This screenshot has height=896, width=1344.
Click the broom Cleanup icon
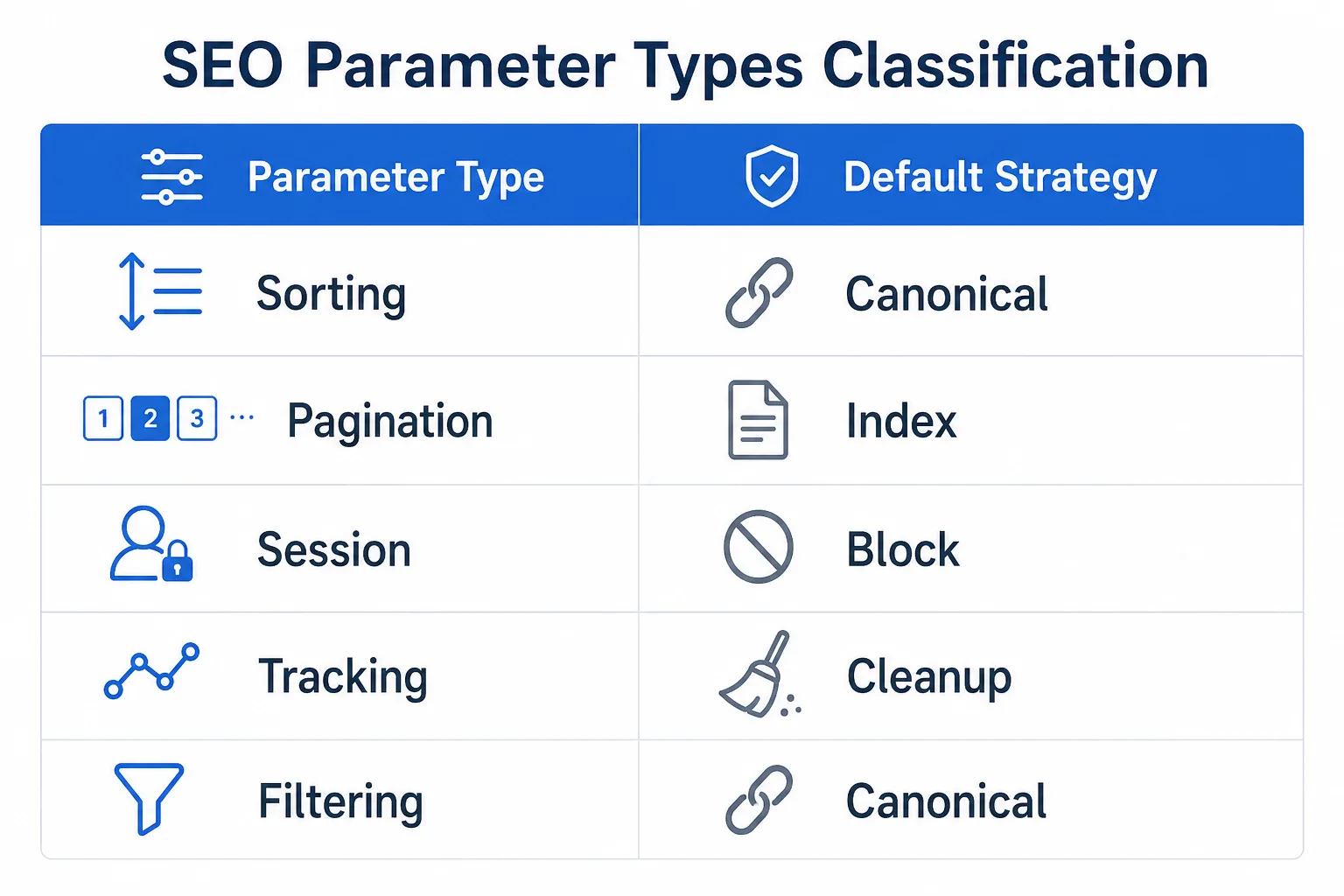point(759,674)
